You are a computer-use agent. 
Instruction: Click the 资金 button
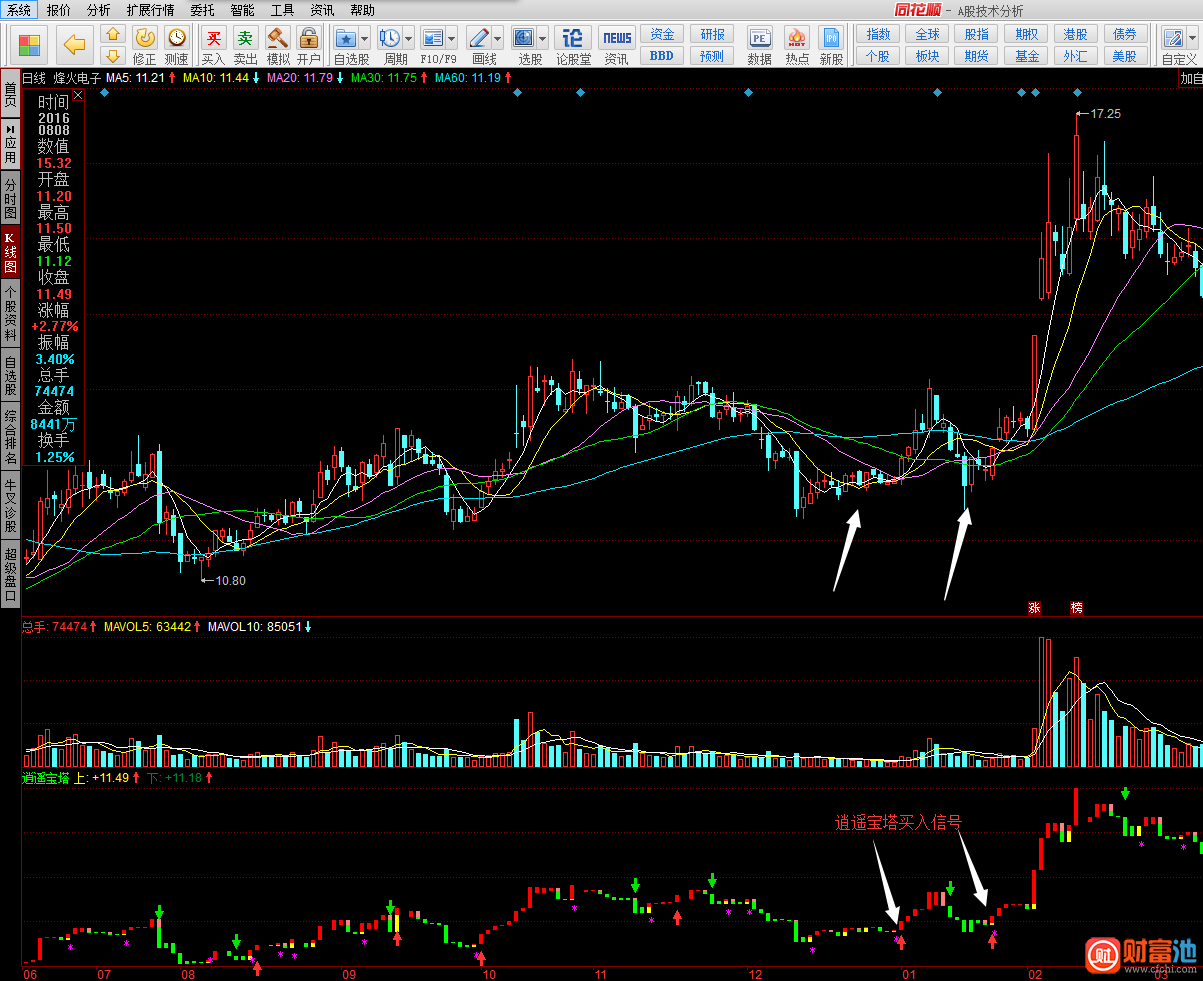coord(662,35)
